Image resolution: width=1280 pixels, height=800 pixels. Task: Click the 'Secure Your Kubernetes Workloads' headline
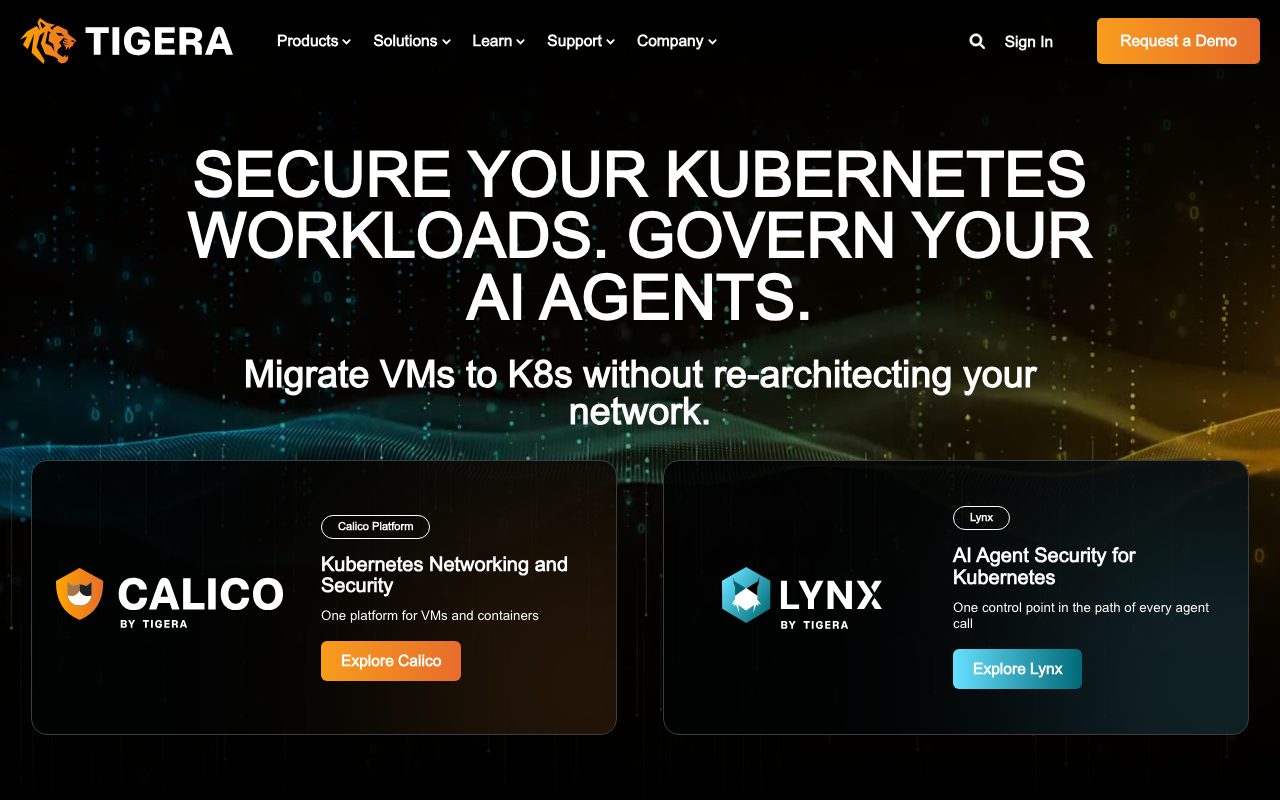coord(640,235)
